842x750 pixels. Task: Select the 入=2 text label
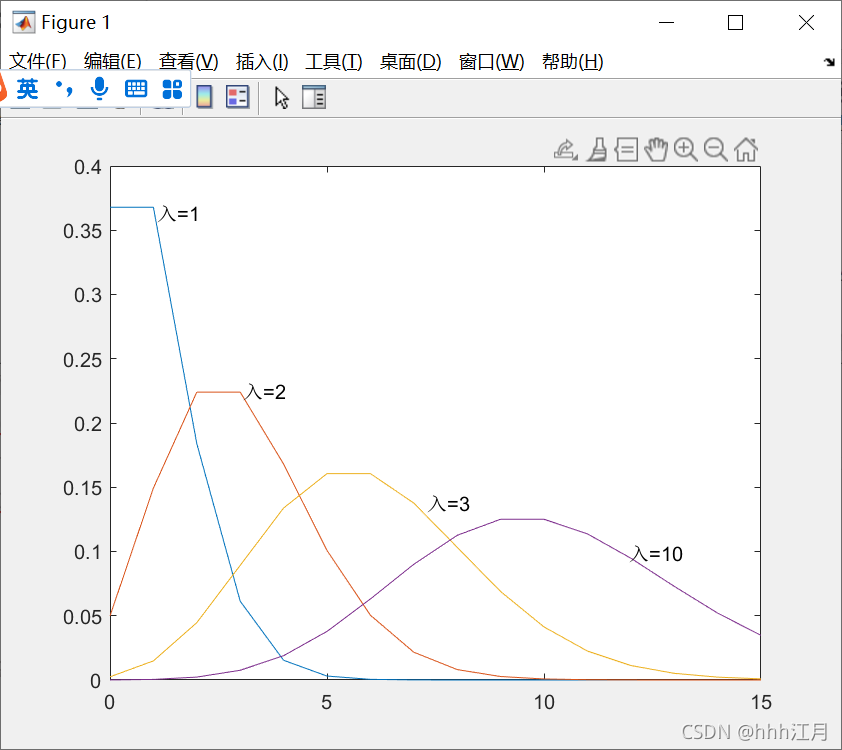coord(265,392)
